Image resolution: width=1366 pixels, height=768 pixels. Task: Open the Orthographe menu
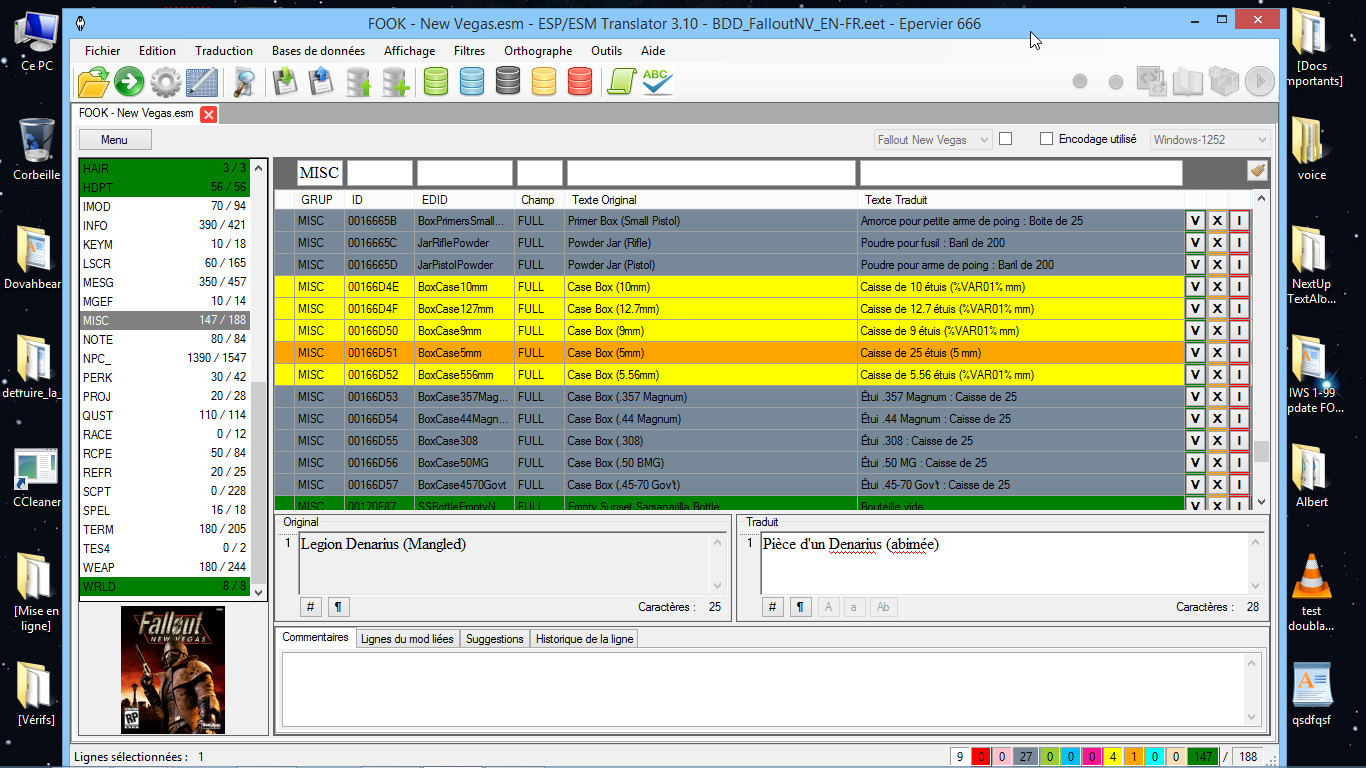pyautogui.click(x=538, y=51)
